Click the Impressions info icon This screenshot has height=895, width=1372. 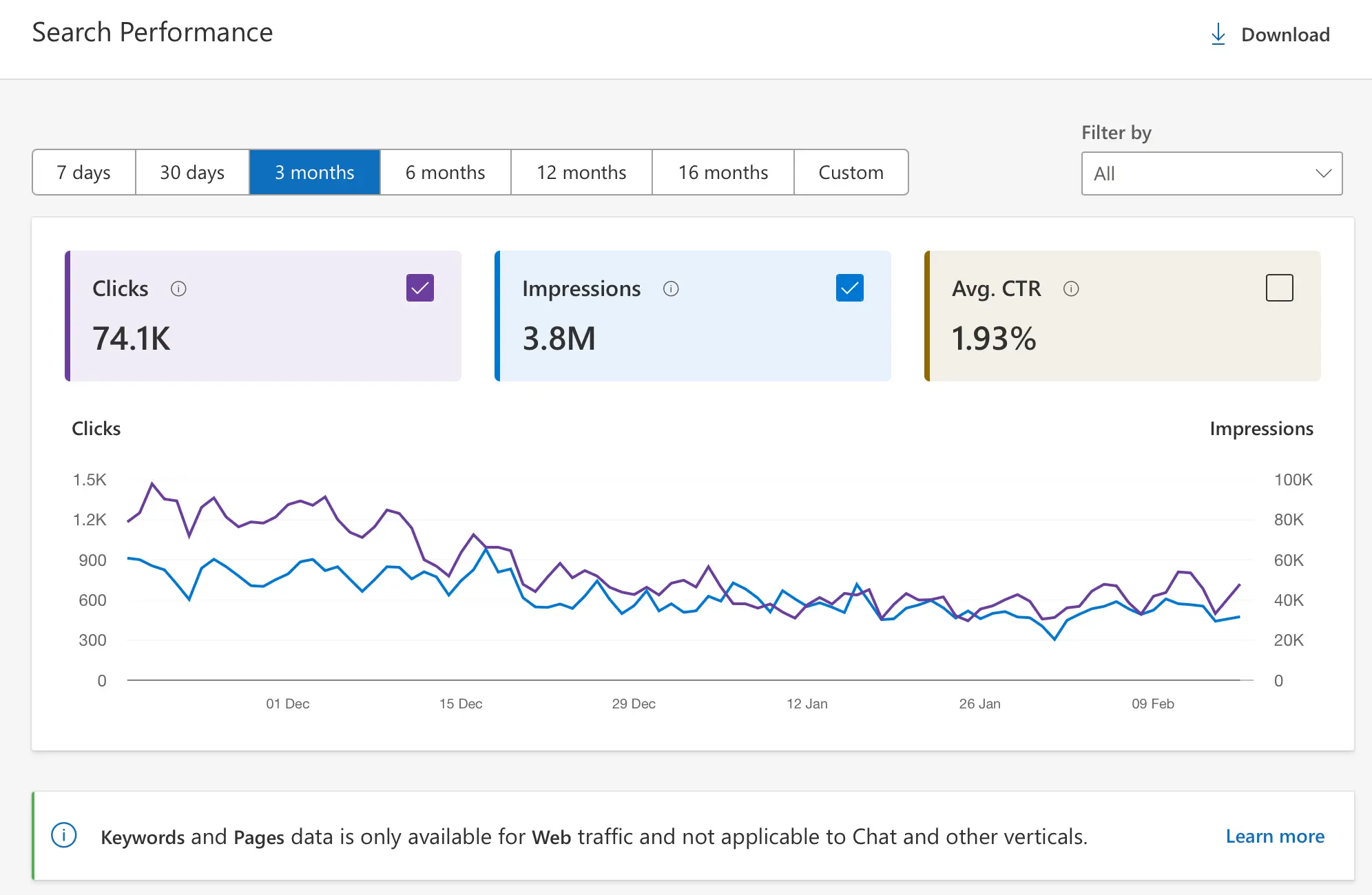click(671, 288)
